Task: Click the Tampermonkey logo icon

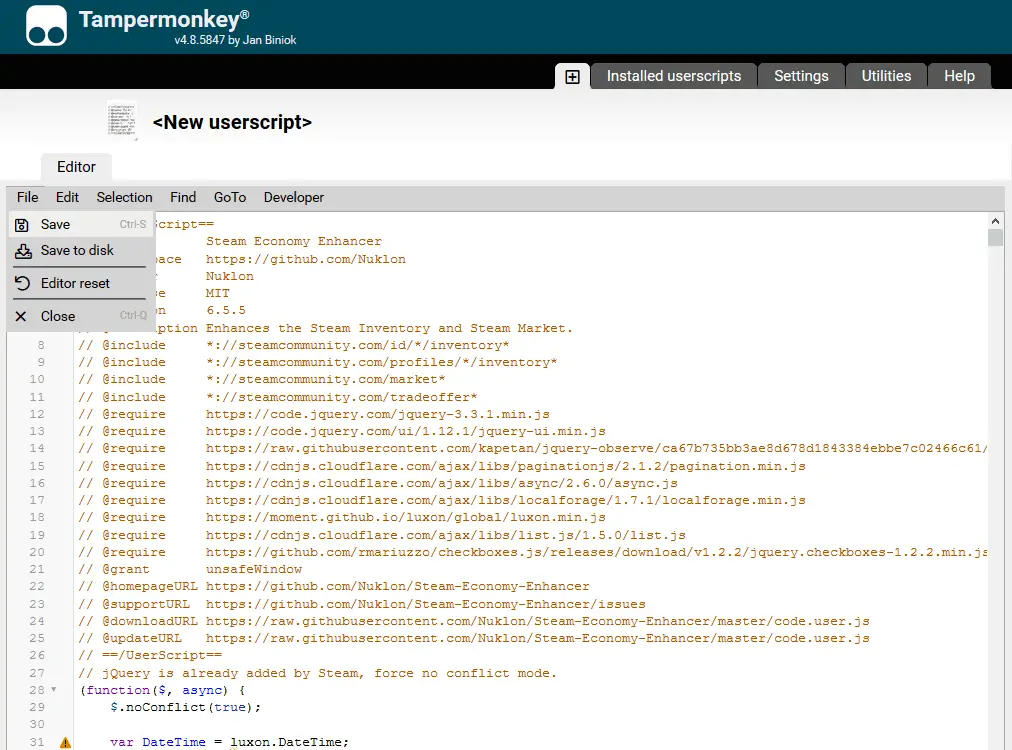Action: (46, 26)
